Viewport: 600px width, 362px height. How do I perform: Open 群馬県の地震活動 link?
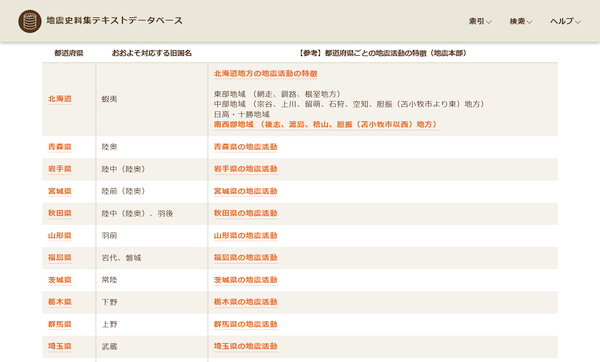coord(245,324)
